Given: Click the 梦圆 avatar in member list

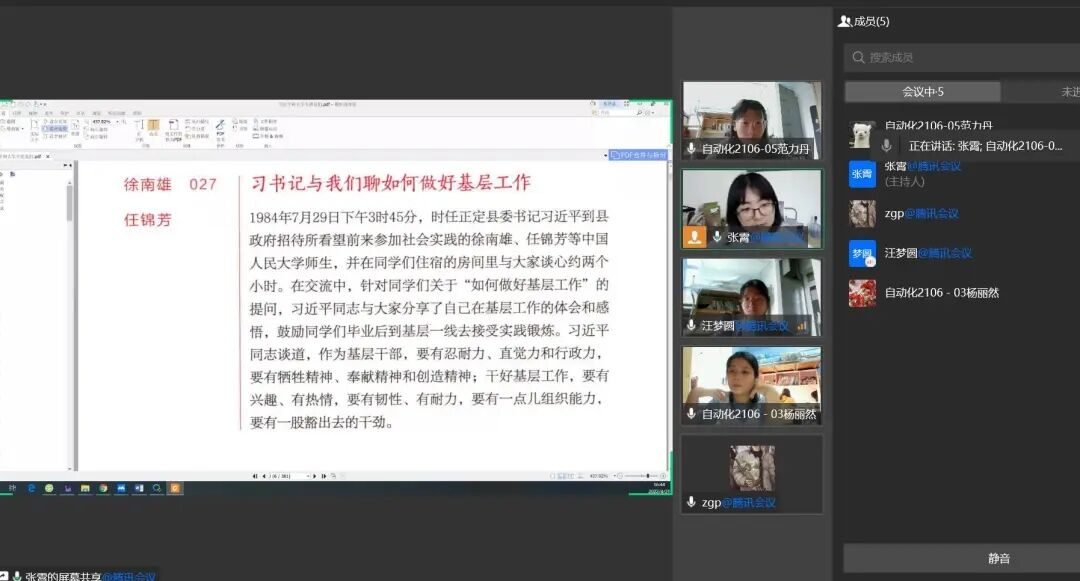Looking at the screenshot, I should pos(862,253).
